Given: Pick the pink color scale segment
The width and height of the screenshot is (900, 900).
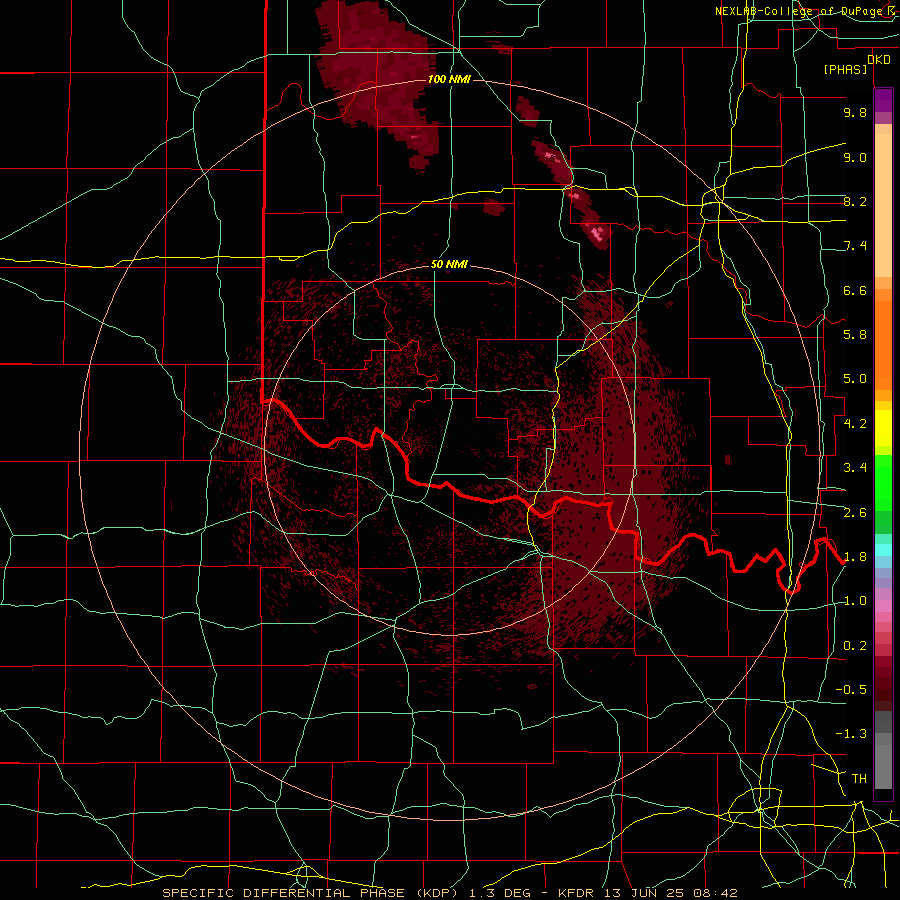Looking at the screenshot, I should (883, 606).
